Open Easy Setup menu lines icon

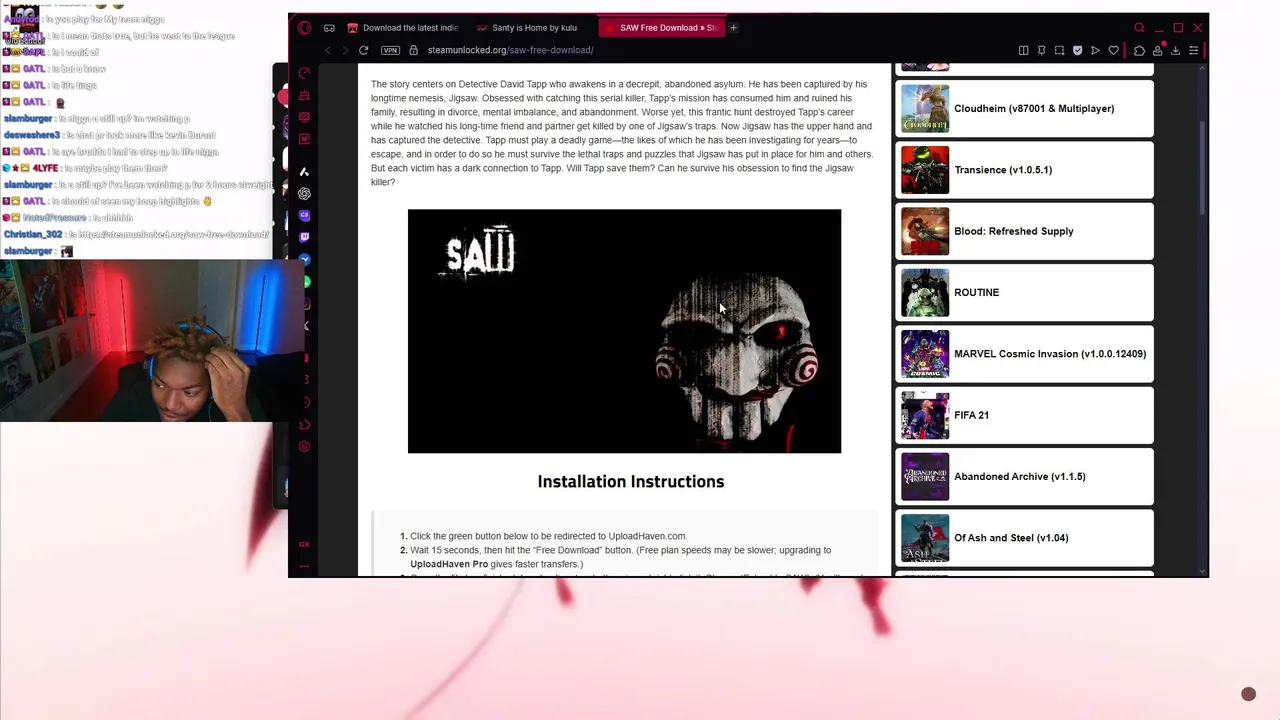tap(1193, 50)
